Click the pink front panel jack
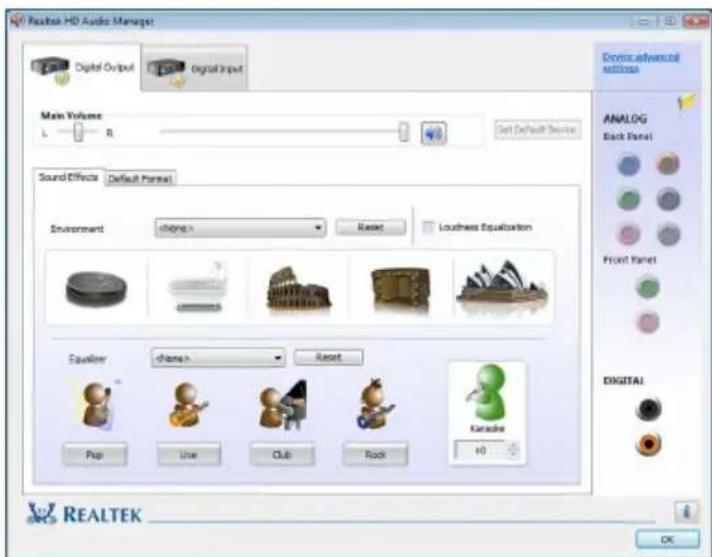712x557 pixels. pyautogui.click(x=648, y=322)
